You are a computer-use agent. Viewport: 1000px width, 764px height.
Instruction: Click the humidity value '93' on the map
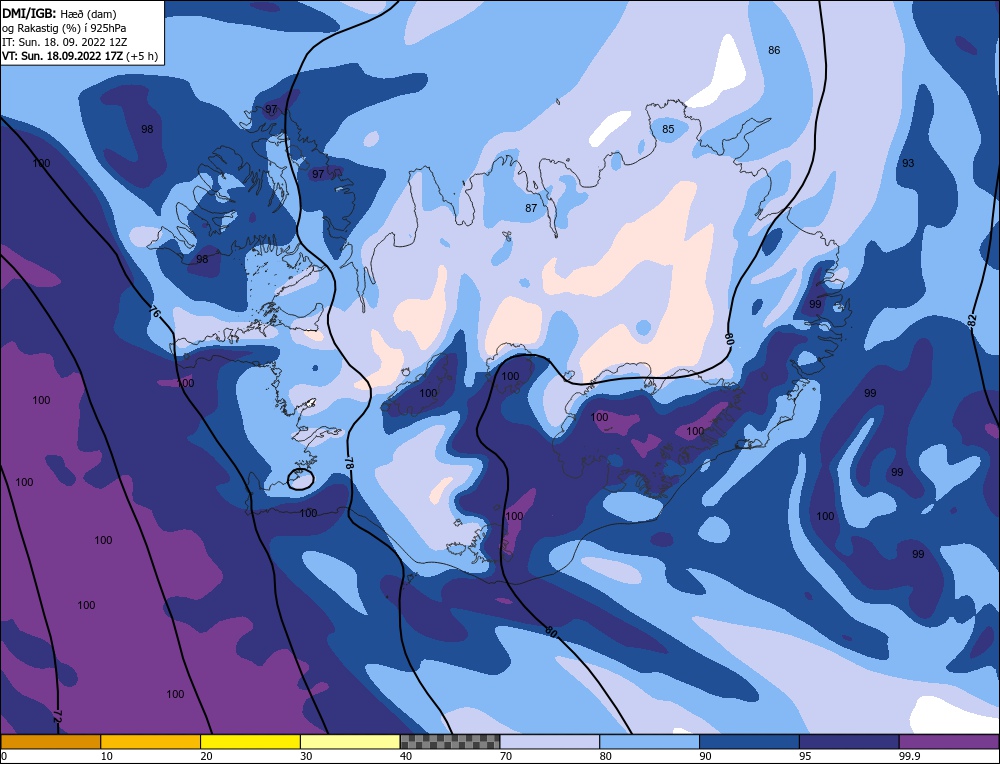tap(908, 163)
